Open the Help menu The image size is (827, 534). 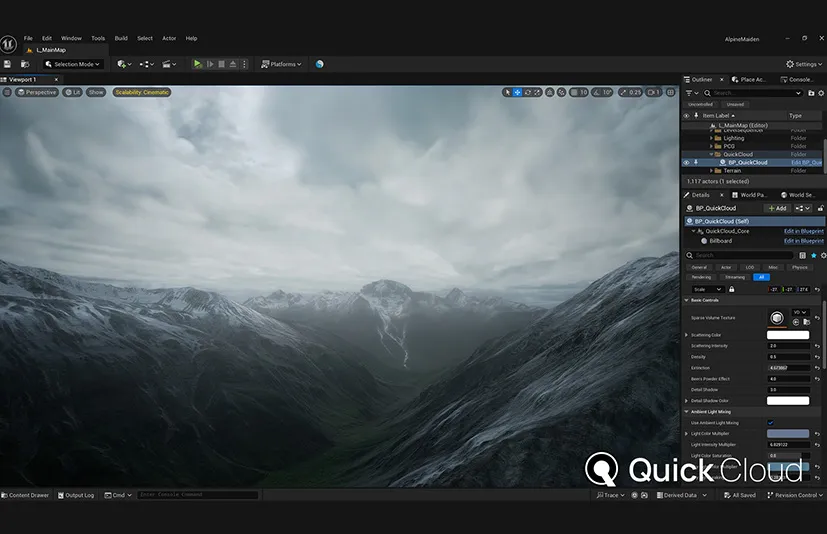coord(191,38)
